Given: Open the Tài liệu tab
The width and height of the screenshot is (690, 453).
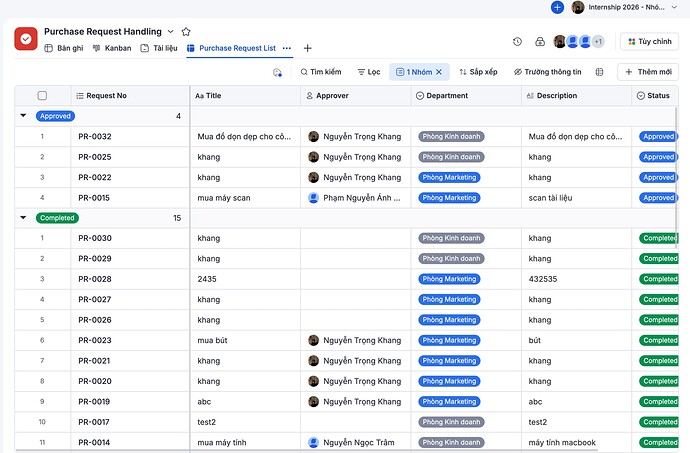Looking at the screenshot, I should point(159,48).
